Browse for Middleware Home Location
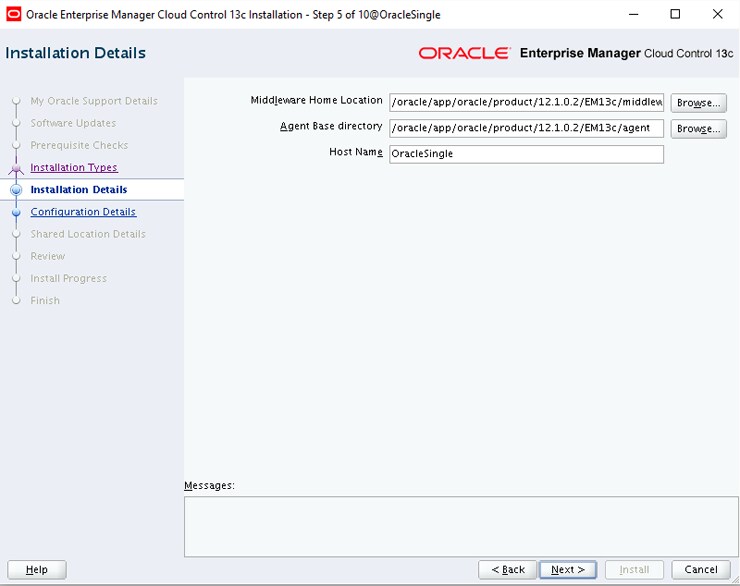The image size is (740, 586). (x=698, y=102)
